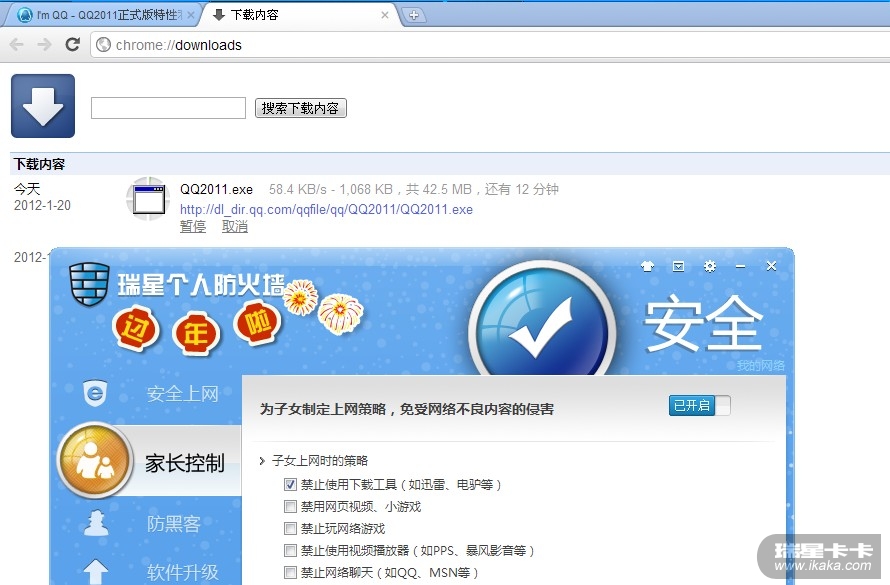Click the QQ2011.exe file name
The width and height of the screenshot is (890, 585).
216,189
